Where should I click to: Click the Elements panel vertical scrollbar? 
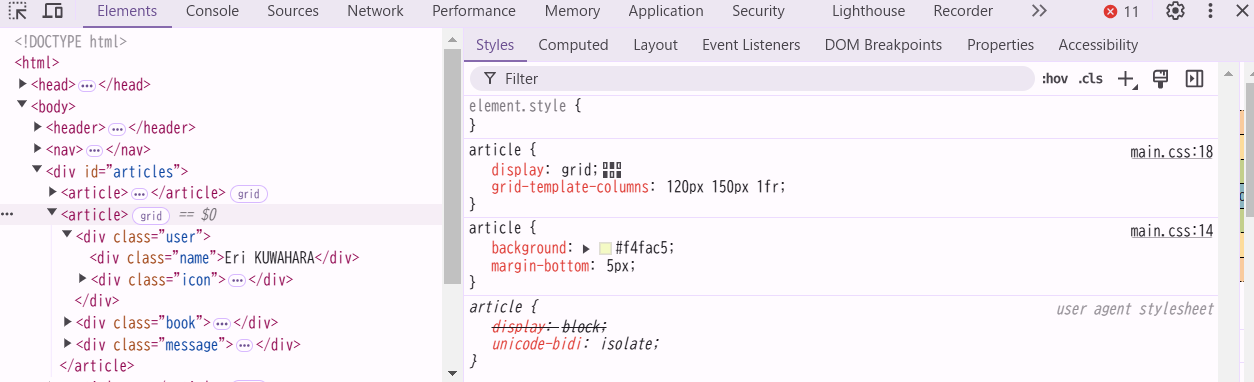(x=452, y=165)
